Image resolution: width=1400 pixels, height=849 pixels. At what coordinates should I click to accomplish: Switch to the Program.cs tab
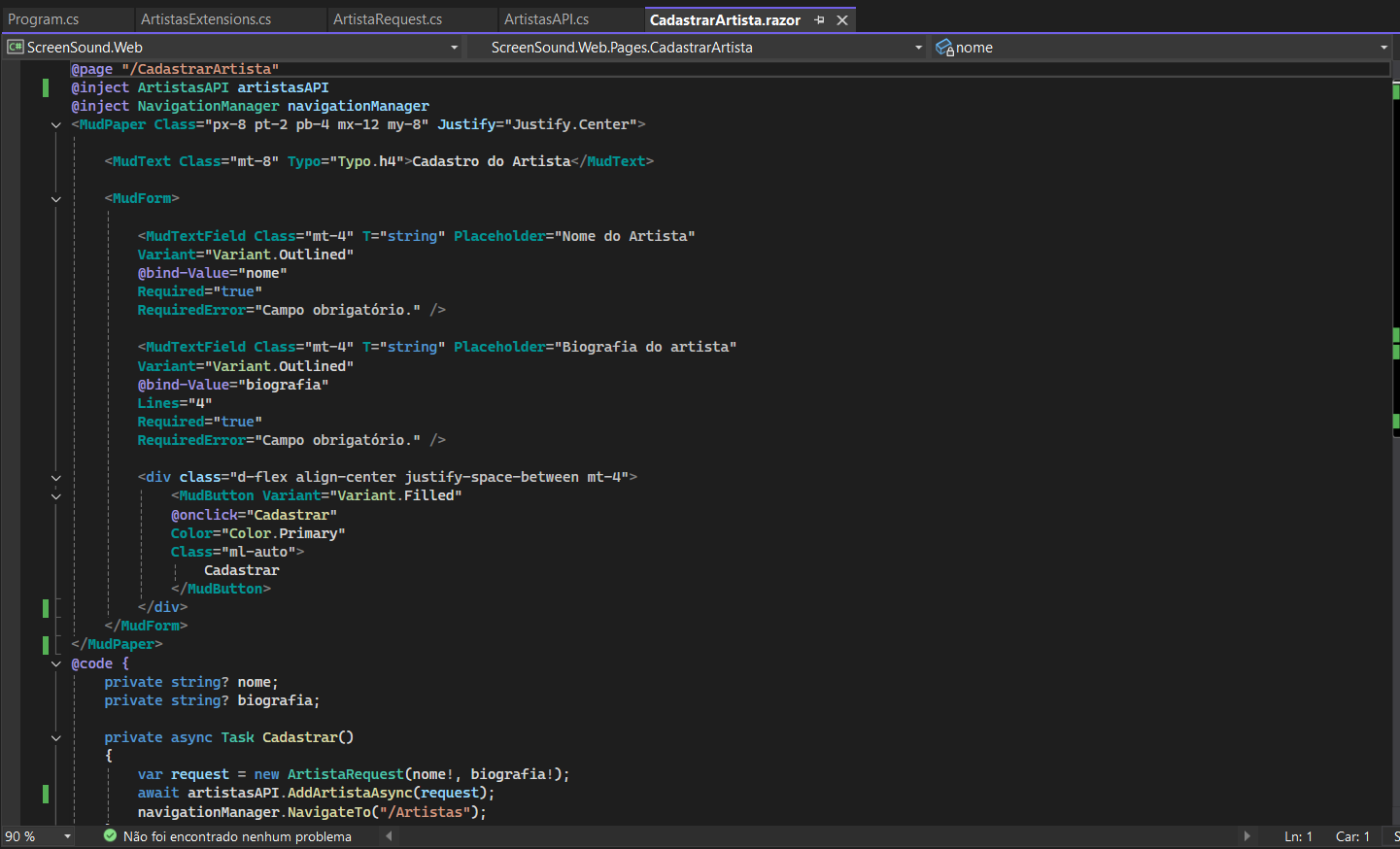tap(44, 19)
